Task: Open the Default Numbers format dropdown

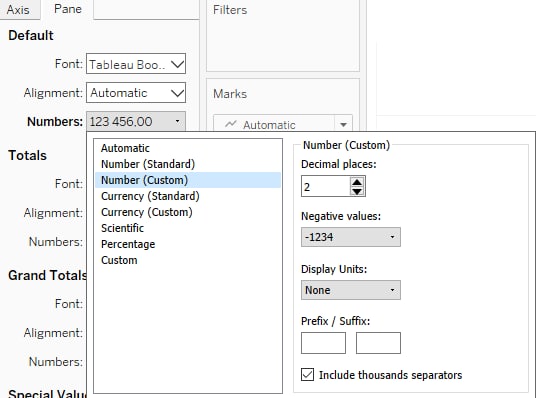Action: tap(136, 121)
